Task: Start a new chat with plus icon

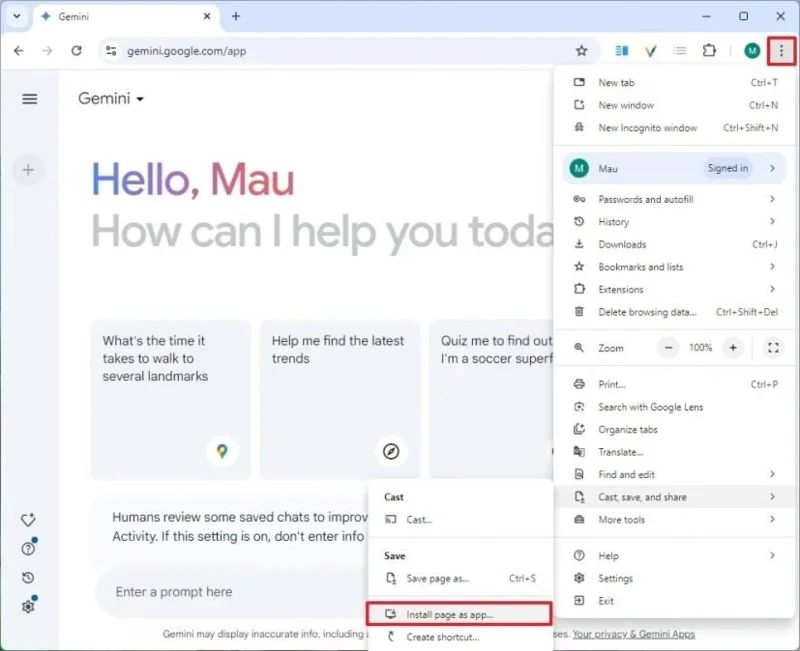Action: tap(28, 170)
